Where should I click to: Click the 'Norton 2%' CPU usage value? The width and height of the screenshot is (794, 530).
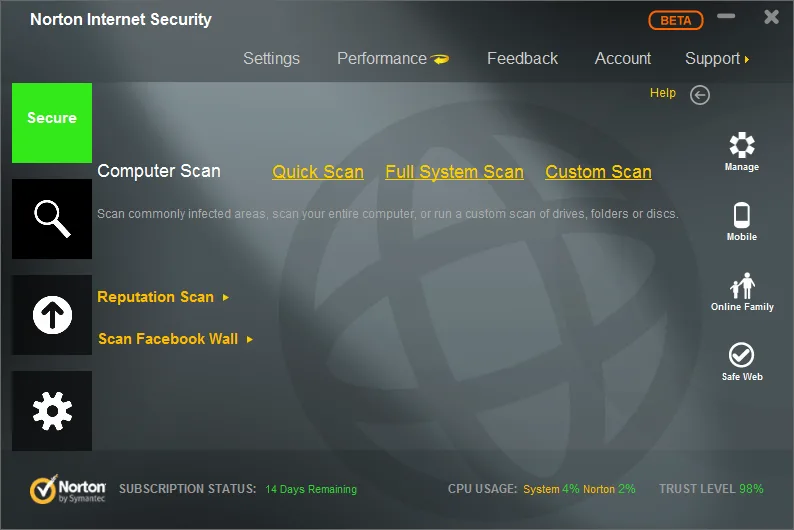(609, 489)
